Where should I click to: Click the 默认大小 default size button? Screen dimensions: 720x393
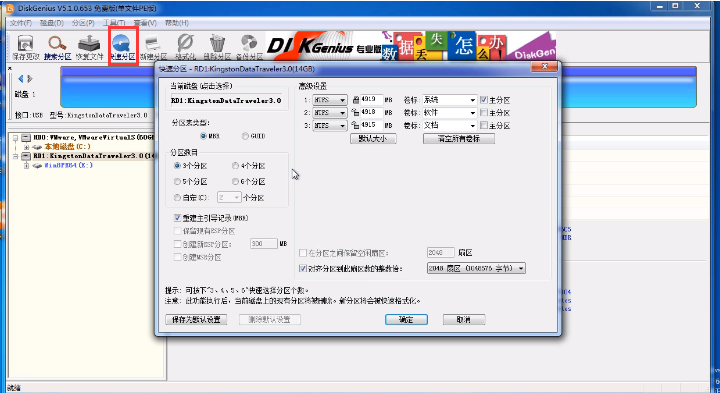pyautogui.click(x=373, y=139)
